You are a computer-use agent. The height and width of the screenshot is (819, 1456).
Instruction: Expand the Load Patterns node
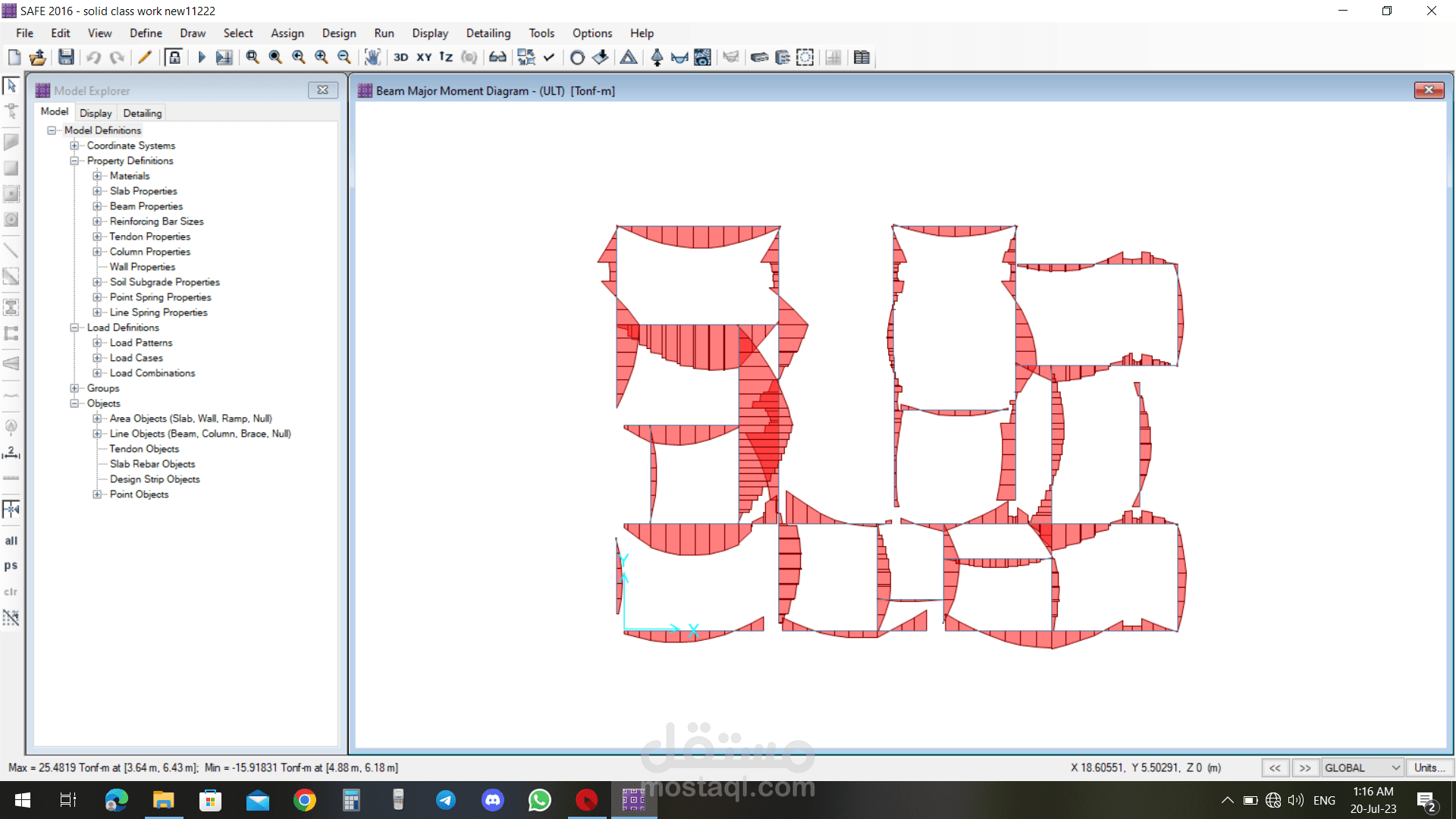point(97,343)
